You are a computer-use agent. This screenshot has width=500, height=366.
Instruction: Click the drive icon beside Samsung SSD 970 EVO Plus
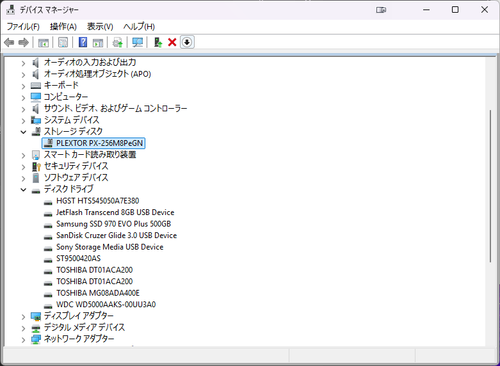click(x=48, y=225)
